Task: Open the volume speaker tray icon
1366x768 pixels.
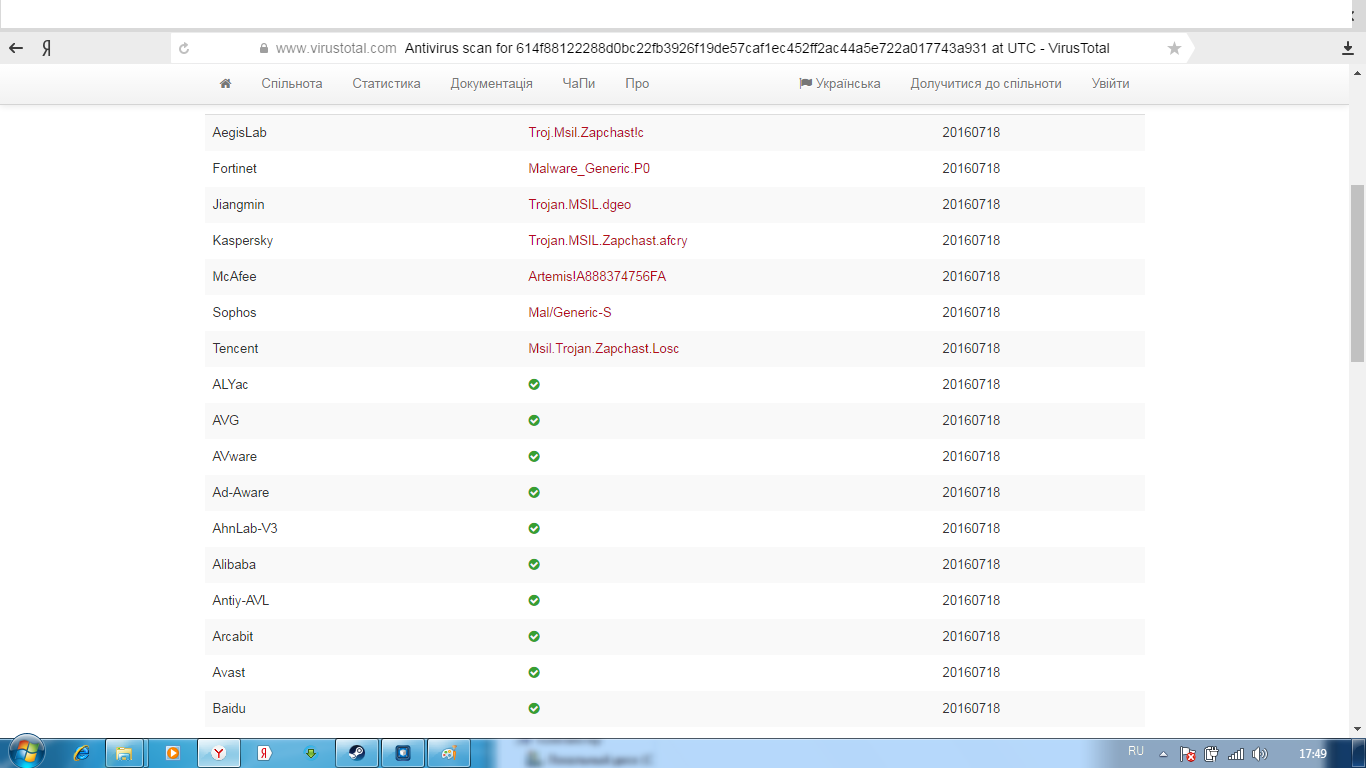Action: point(1259,754)
